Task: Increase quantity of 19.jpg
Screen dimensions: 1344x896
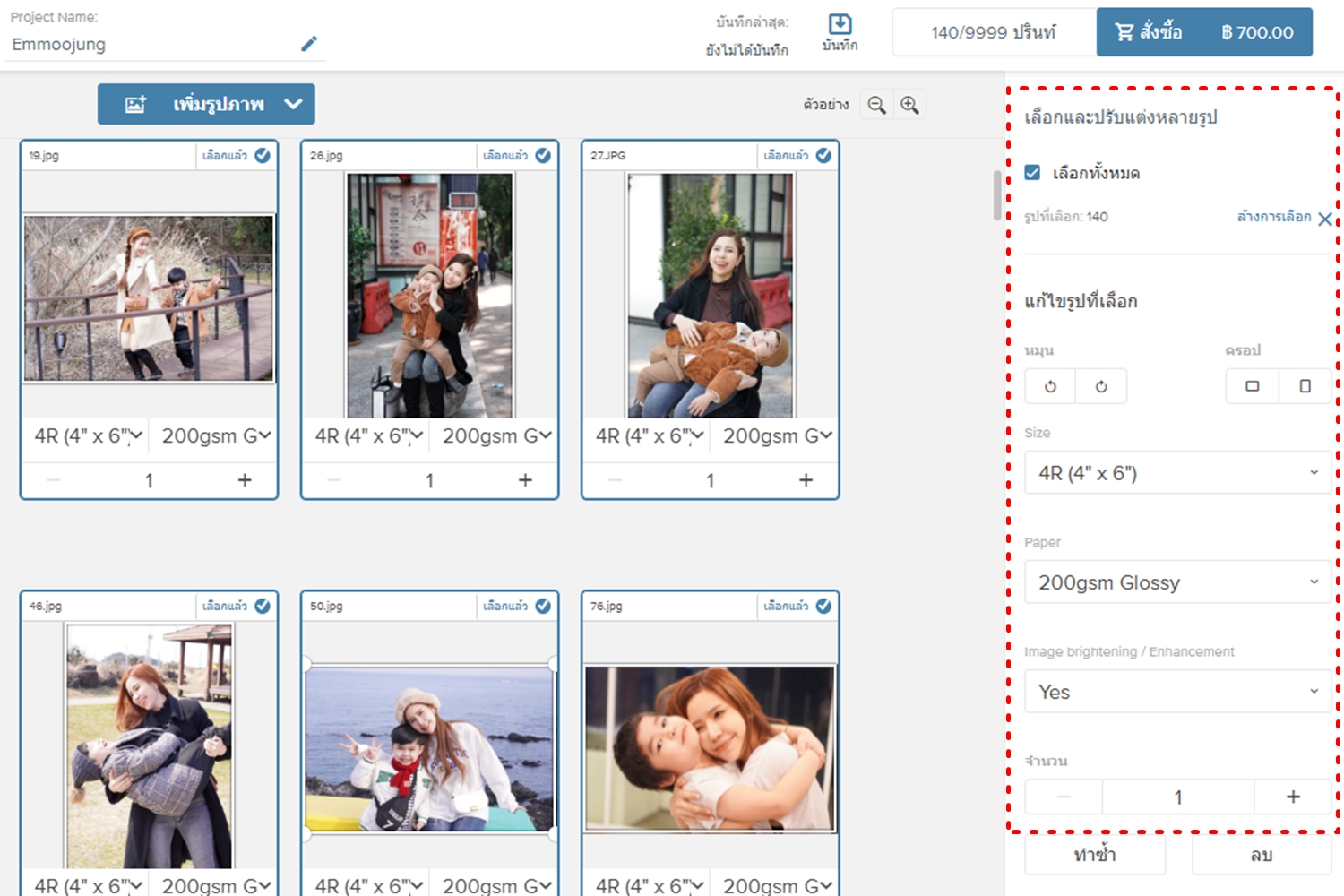Action: [x=245, y=480]
